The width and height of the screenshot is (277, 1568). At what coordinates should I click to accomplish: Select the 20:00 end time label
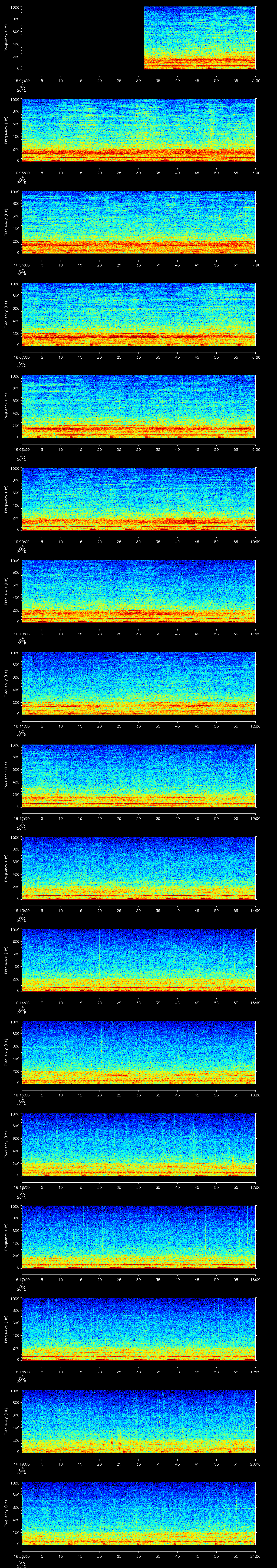click(x=256, y=1464)
